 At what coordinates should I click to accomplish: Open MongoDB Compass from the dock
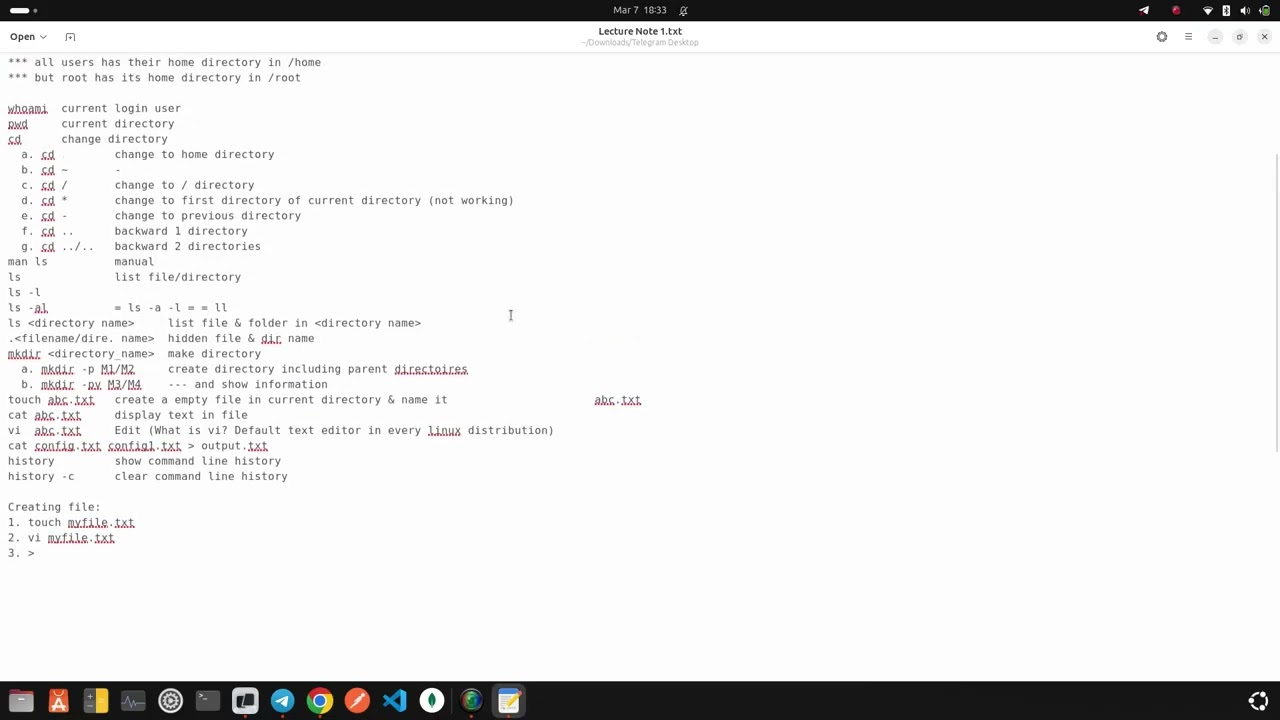point(432,701)
